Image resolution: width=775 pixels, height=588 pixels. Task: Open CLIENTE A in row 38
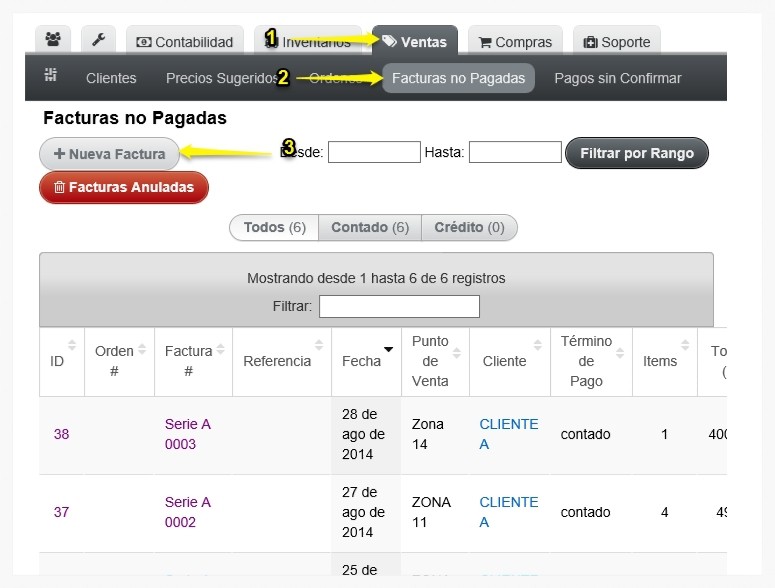[509, 434]
